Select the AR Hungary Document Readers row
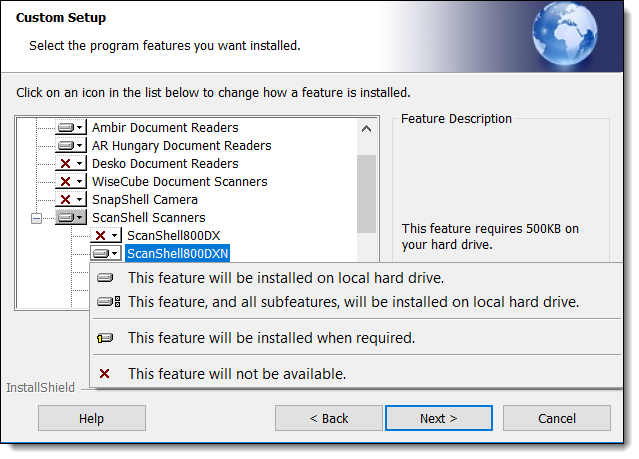 [x=181, y=146]
